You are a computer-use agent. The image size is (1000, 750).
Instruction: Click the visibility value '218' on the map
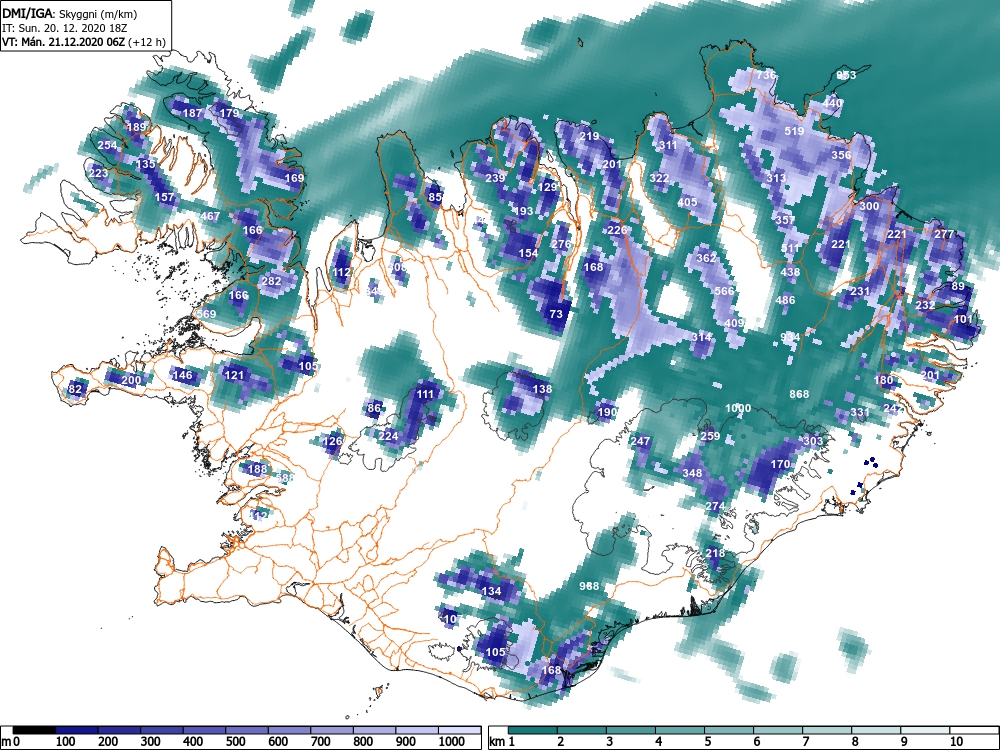pyautogui.click(x=715, y=553)
